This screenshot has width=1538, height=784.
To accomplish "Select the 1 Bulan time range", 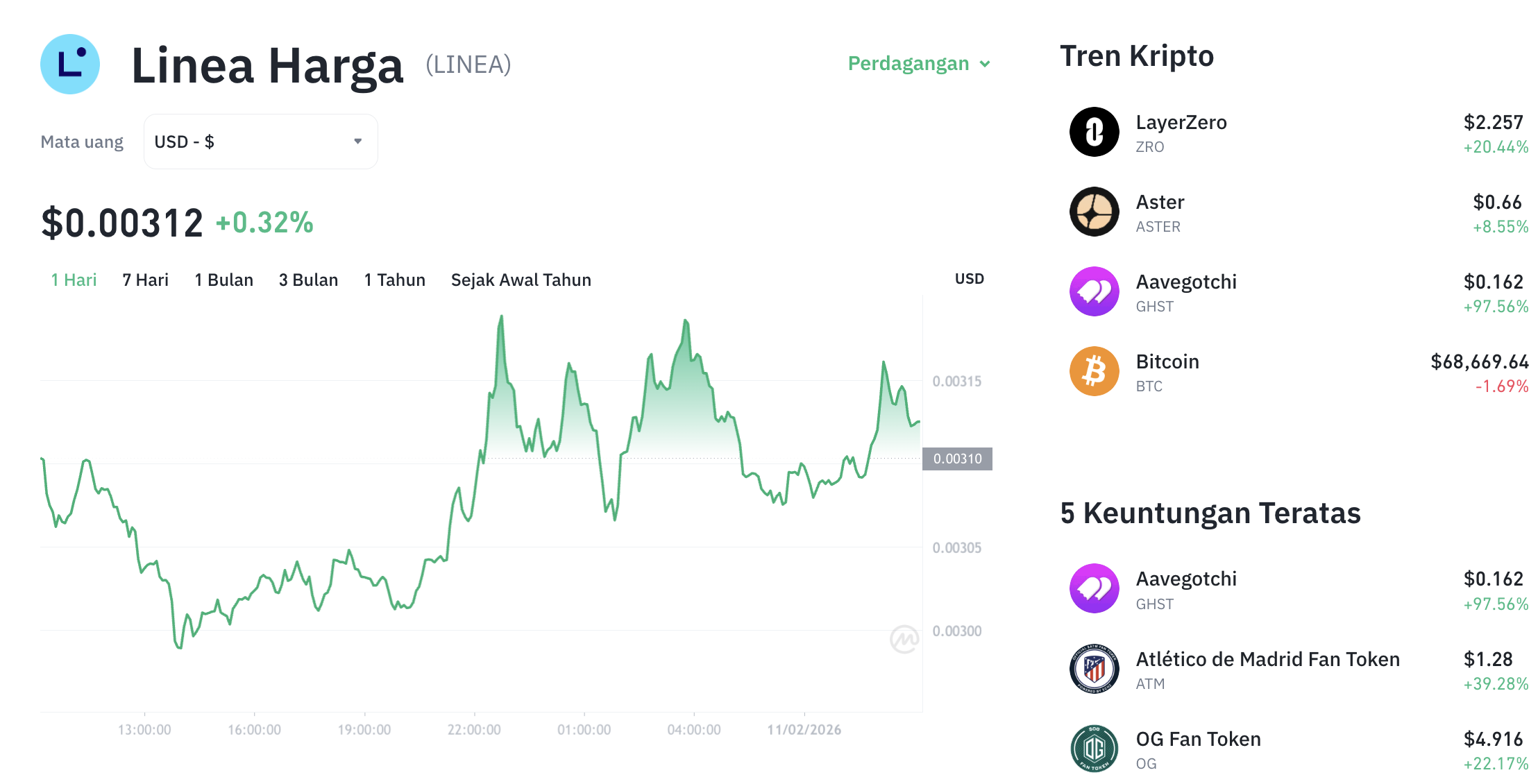I will tap(223, 280).
